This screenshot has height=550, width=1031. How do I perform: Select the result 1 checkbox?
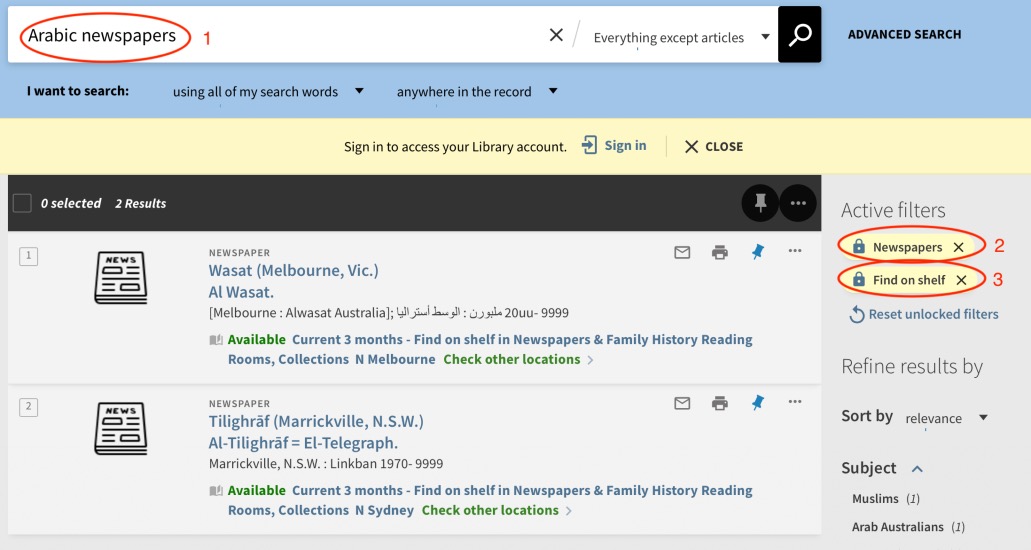(x=28, y=256)
